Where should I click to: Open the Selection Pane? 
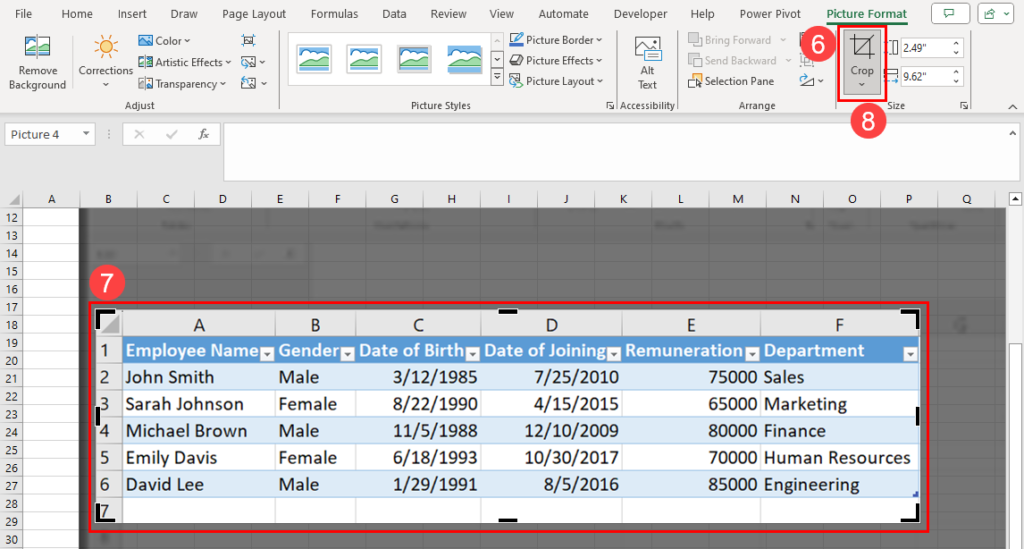click(731, 81)
